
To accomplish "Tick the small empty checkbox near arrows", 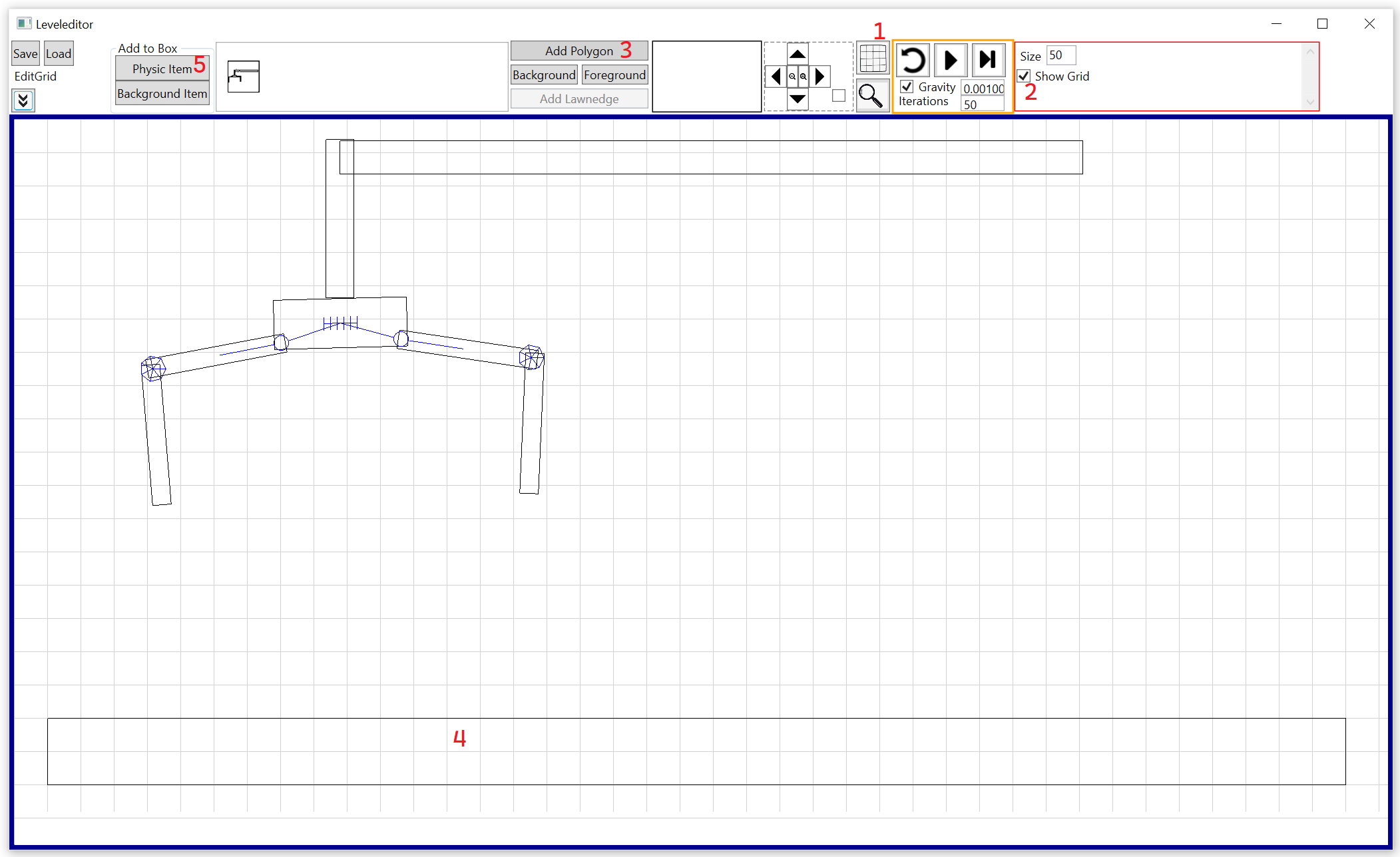I will [x=839, y=96].
